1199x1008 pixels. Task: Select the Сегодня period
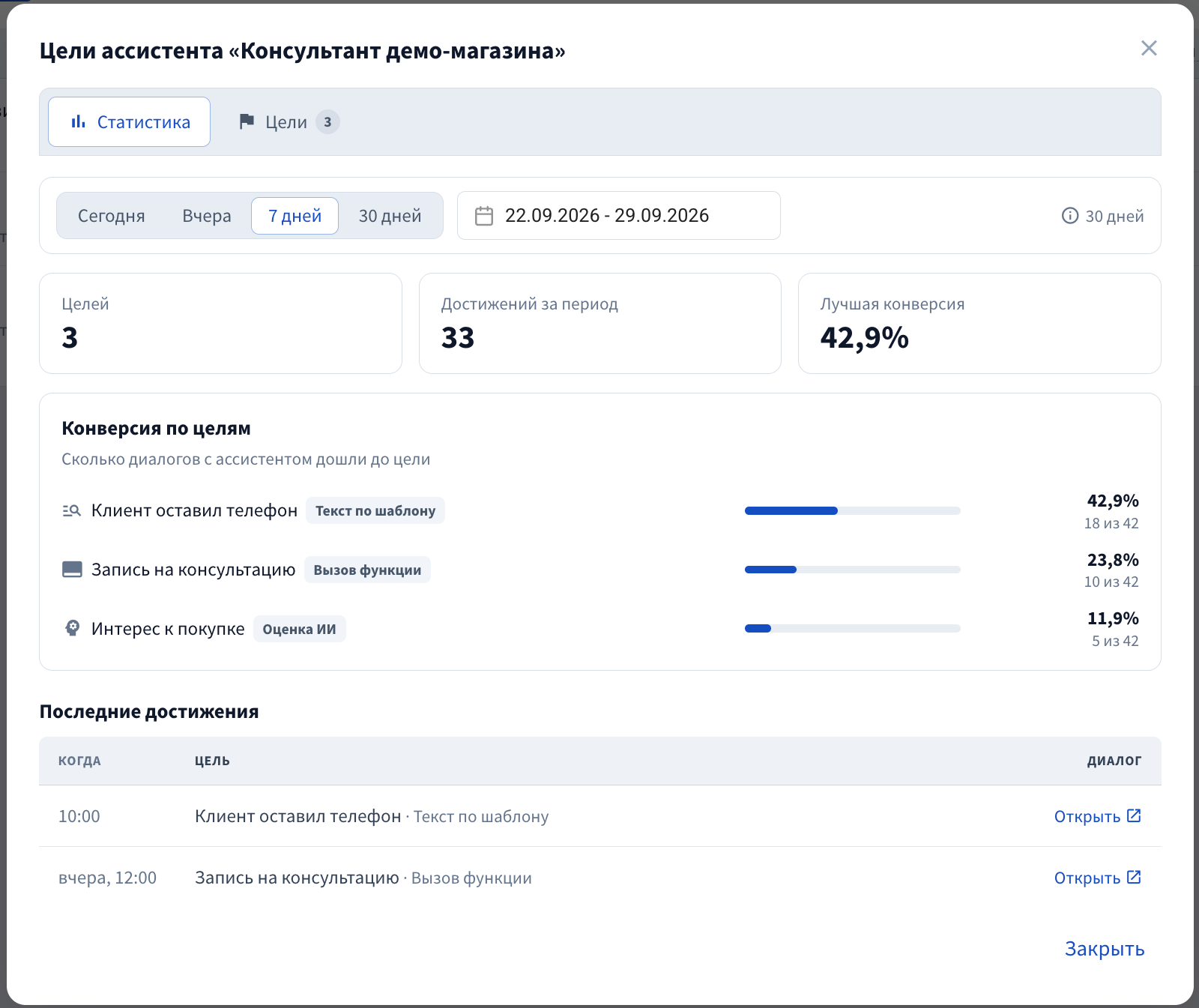coord(112,216)
